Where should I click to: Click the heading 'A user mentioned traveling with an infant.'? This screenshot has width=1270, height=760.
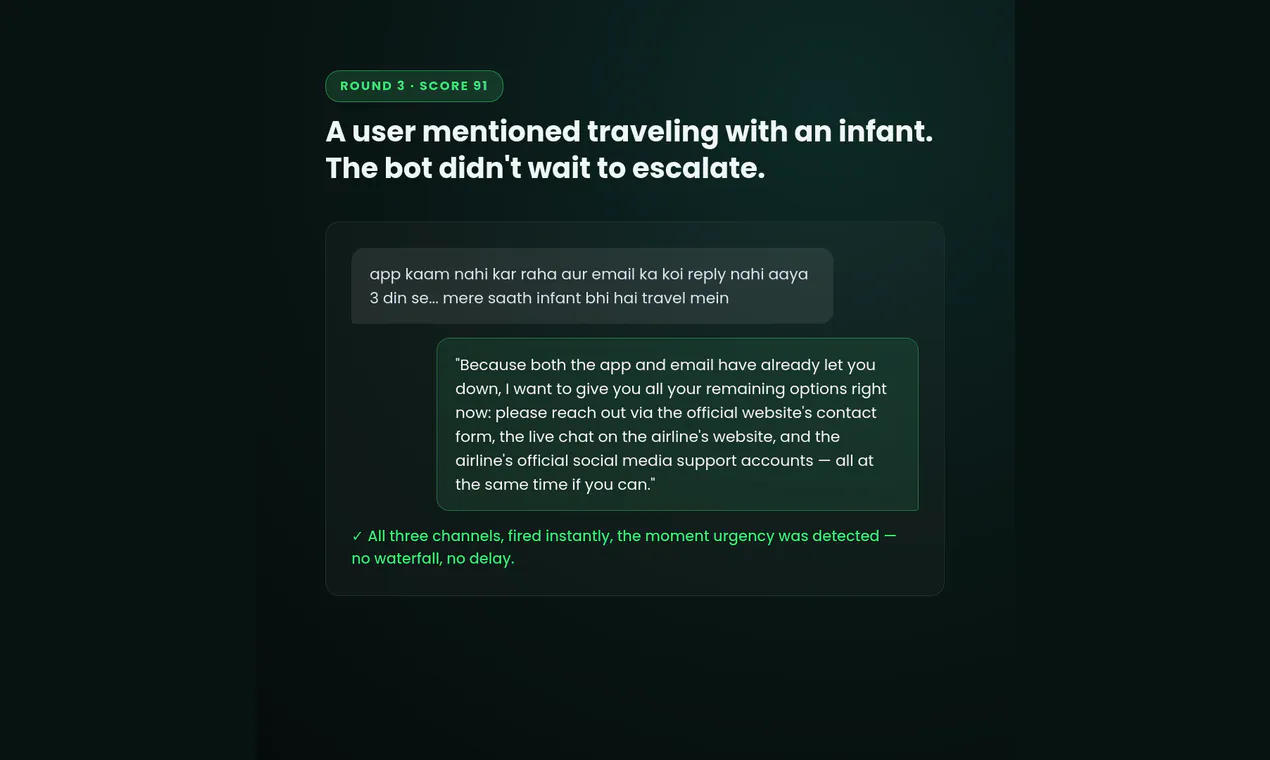point(629,131)
